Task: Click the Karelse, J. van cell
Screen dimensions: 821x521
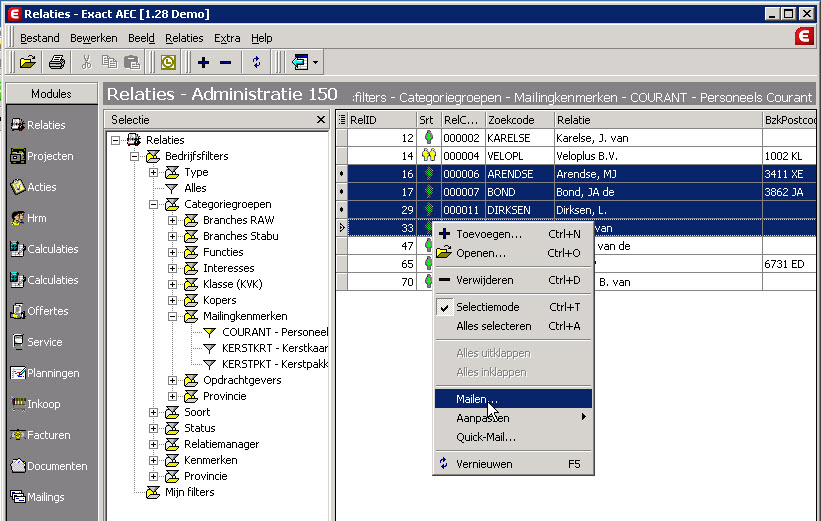Action: pos(659,138)
